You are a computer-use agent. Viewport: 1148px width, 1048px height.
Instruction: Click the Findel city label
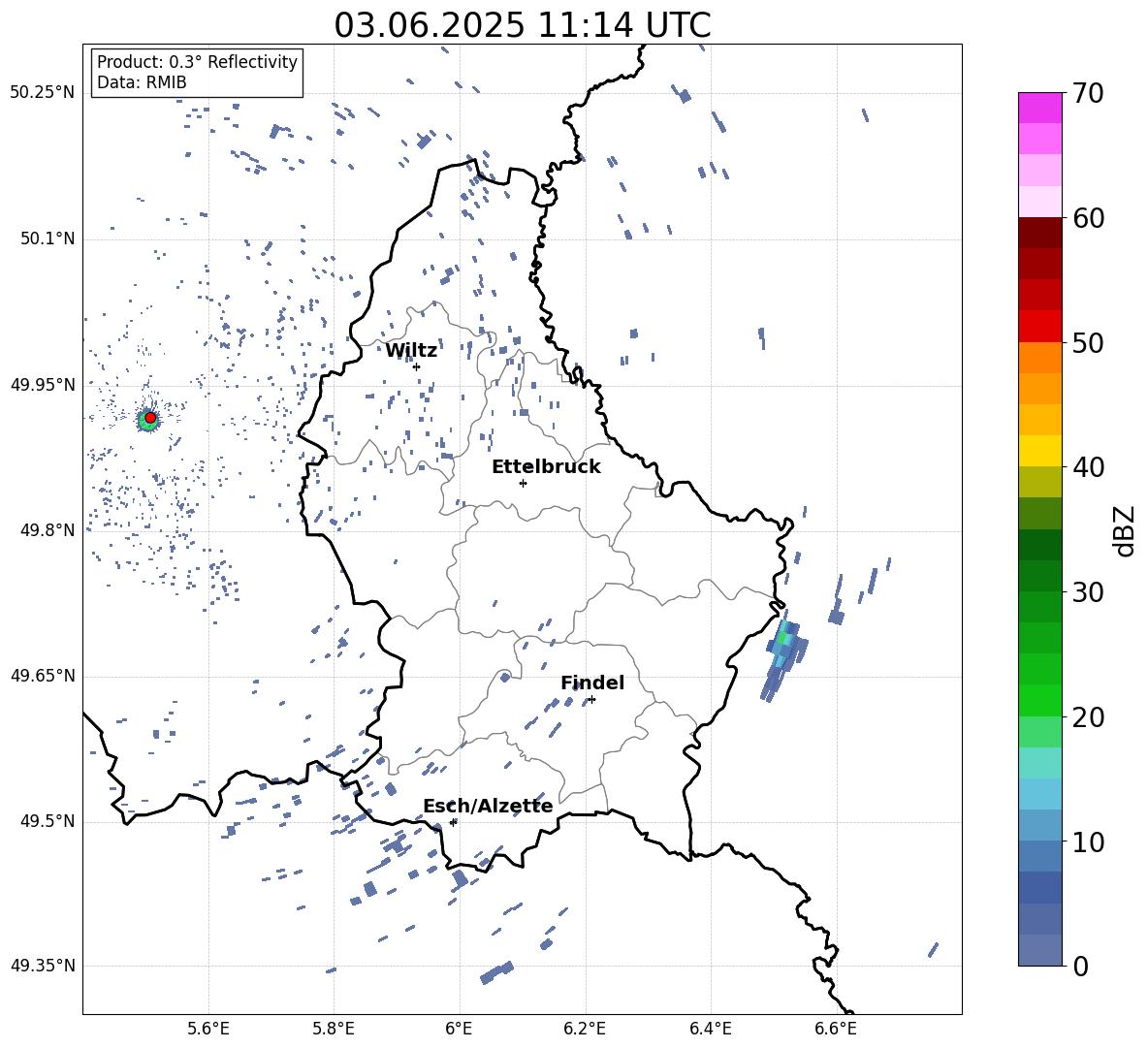pyautogui.click(x=592, y=683)
